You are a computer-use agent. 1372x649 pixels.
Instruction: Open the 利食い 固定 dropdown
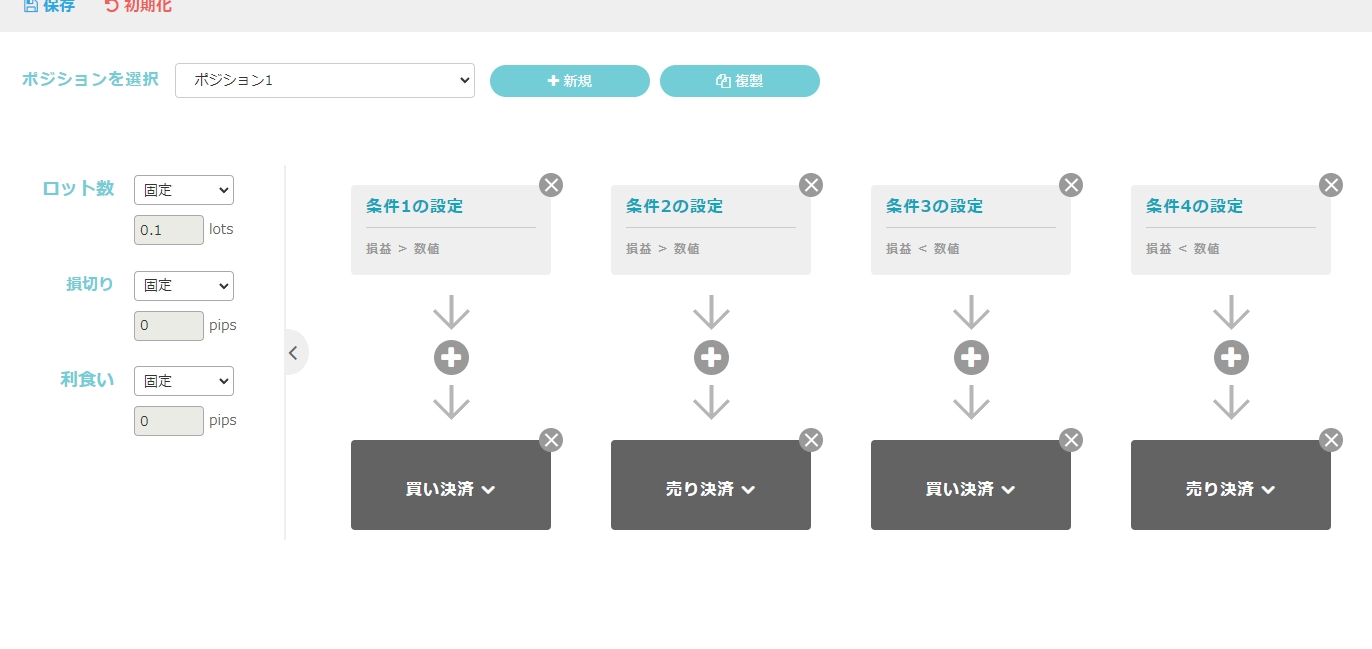pyautogui.click(x=184, y=381)
